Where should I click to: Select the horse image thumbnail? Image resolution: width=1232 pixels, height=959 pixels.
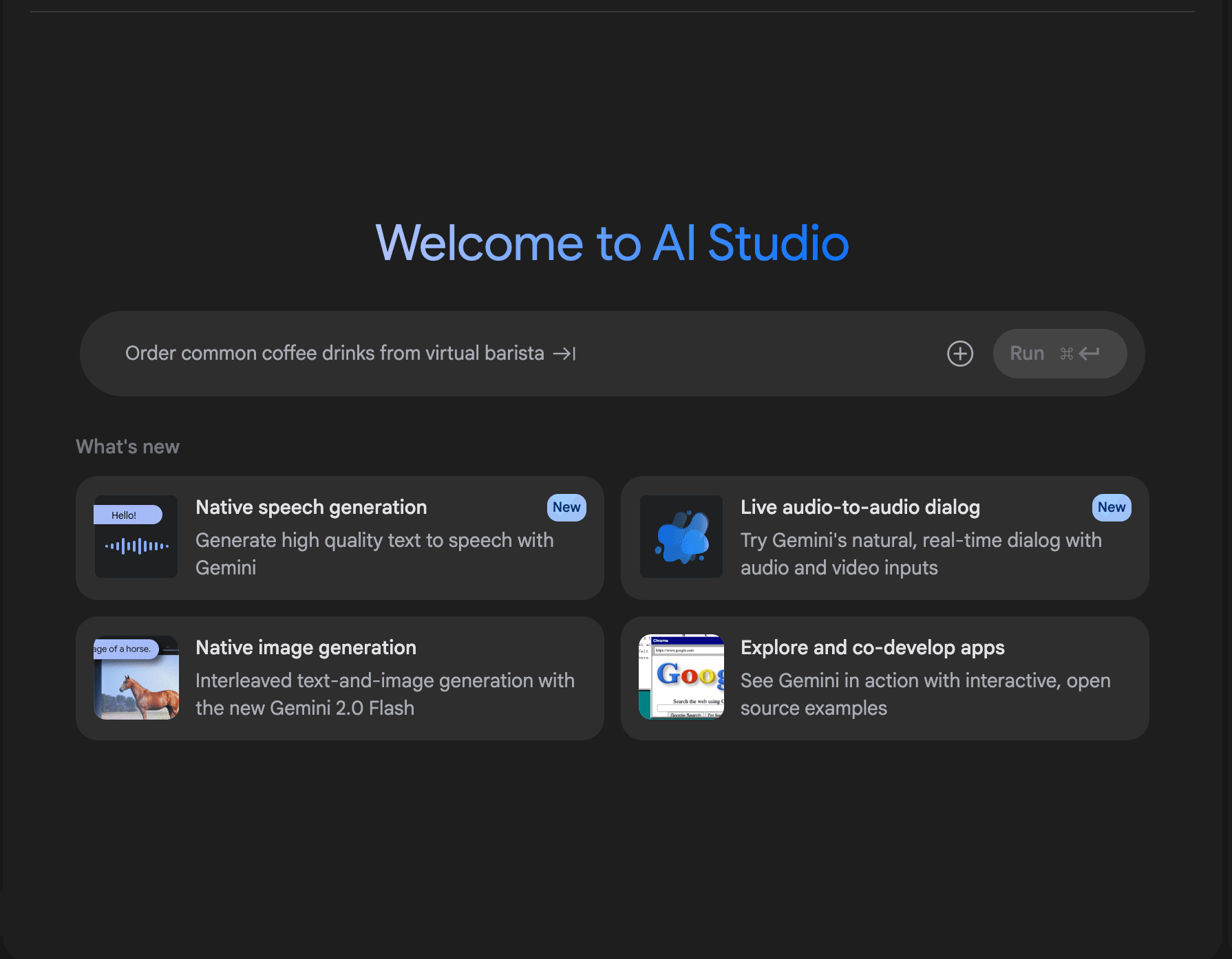(136, 678)
